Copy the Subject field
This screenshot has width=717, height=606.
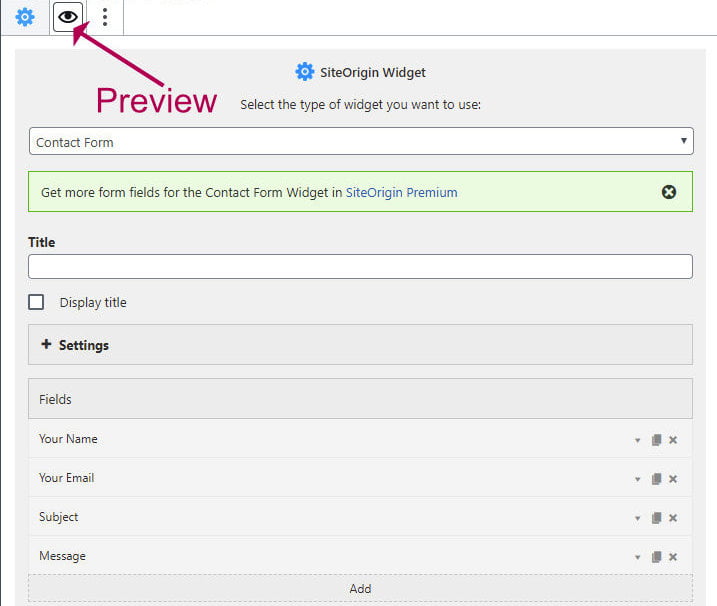[656, 518]
